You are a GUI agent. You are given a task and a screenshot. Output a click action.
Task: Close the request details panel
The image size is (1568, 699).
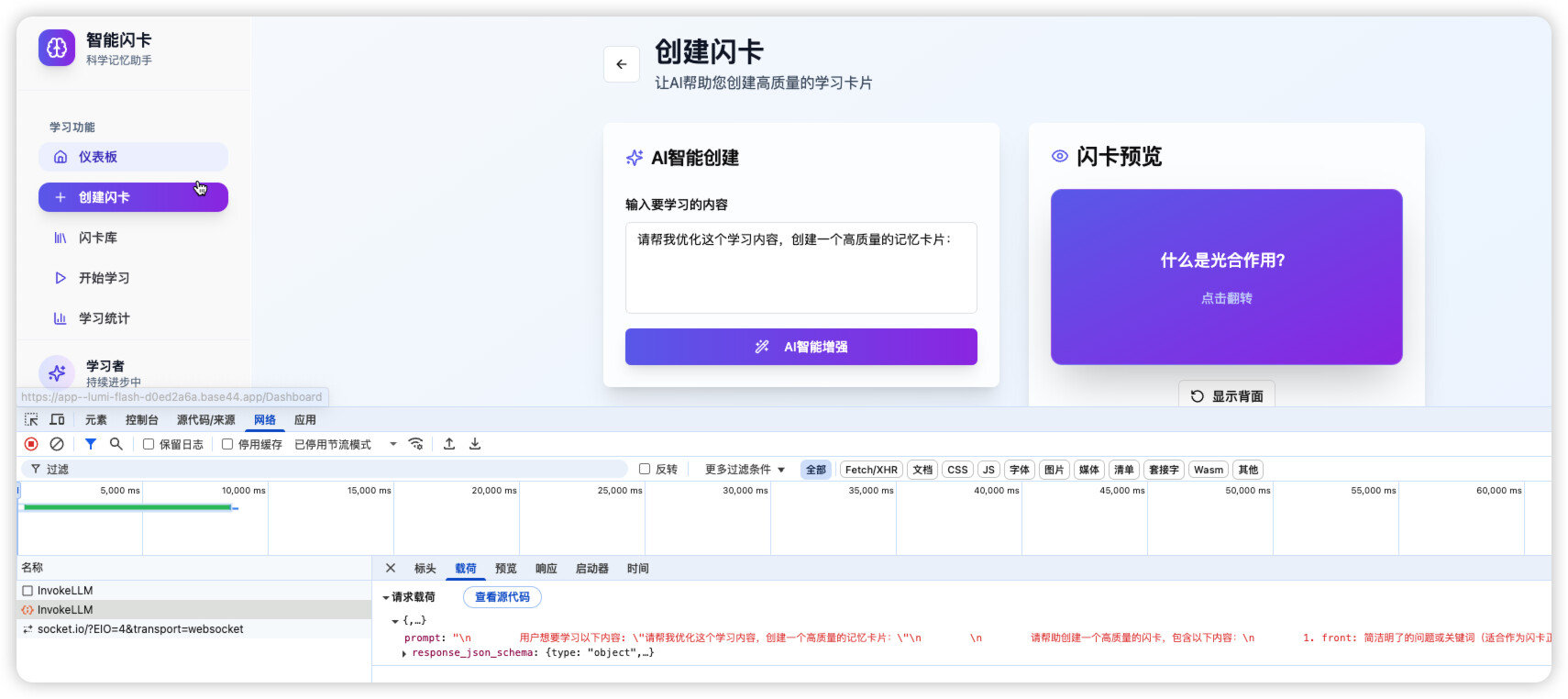[x=391, y=569]
